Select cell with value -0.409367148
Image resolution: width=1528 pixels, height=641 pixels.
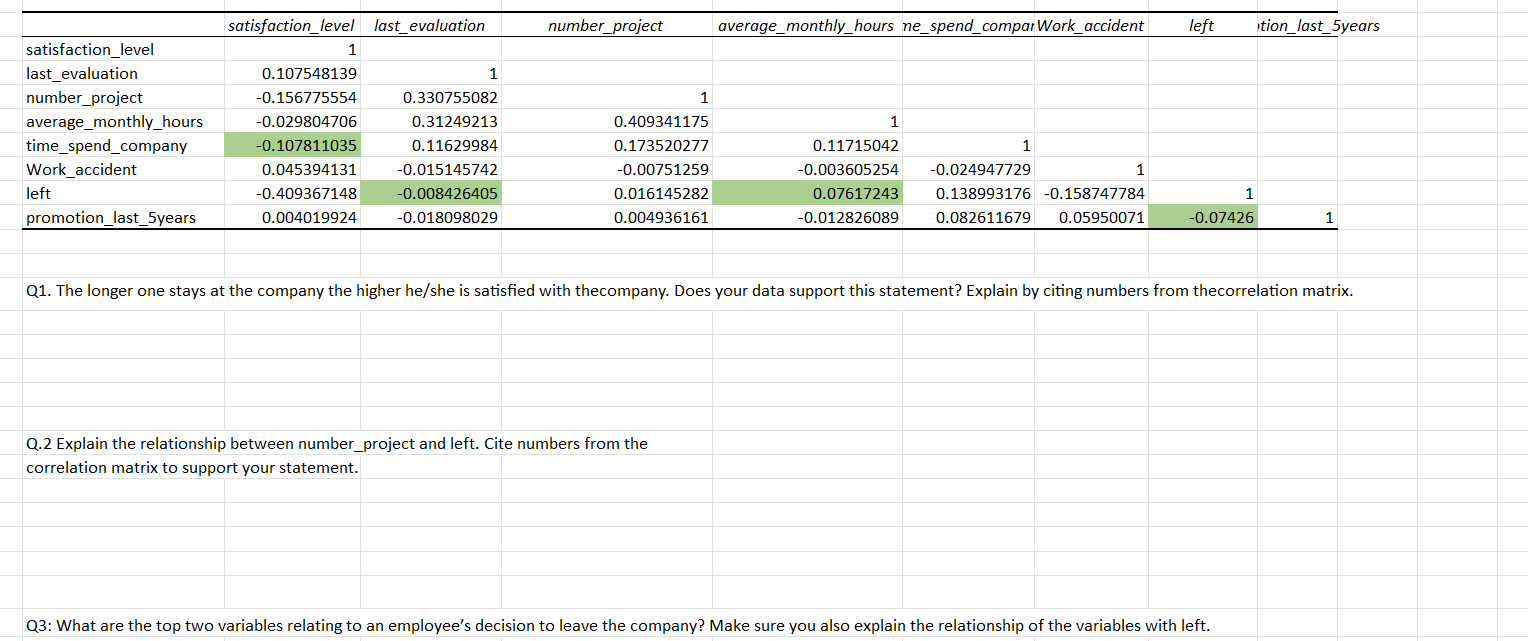(x=292, y=193)
